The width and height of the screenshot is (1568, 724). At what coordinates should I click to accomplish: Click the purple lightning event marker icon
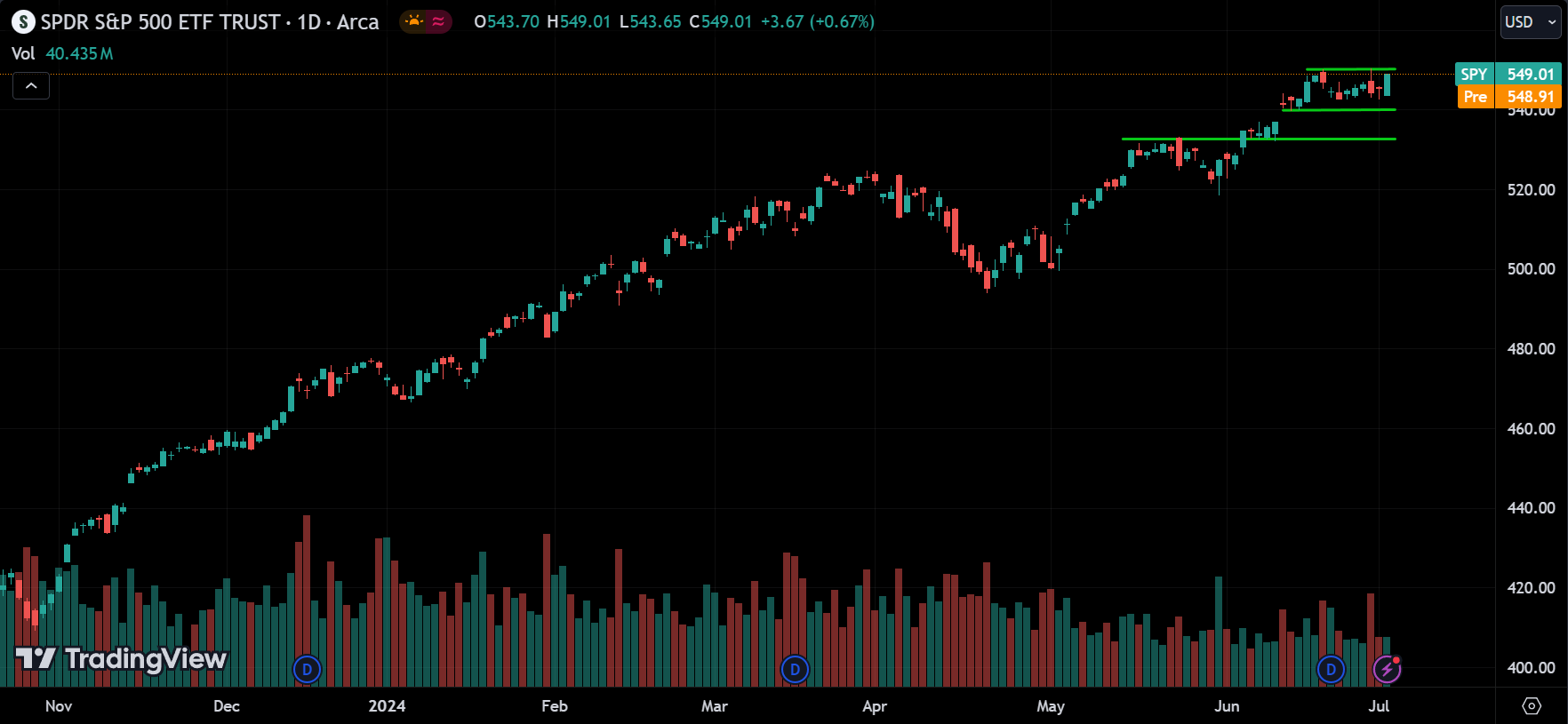click(x=1388, y=669)
